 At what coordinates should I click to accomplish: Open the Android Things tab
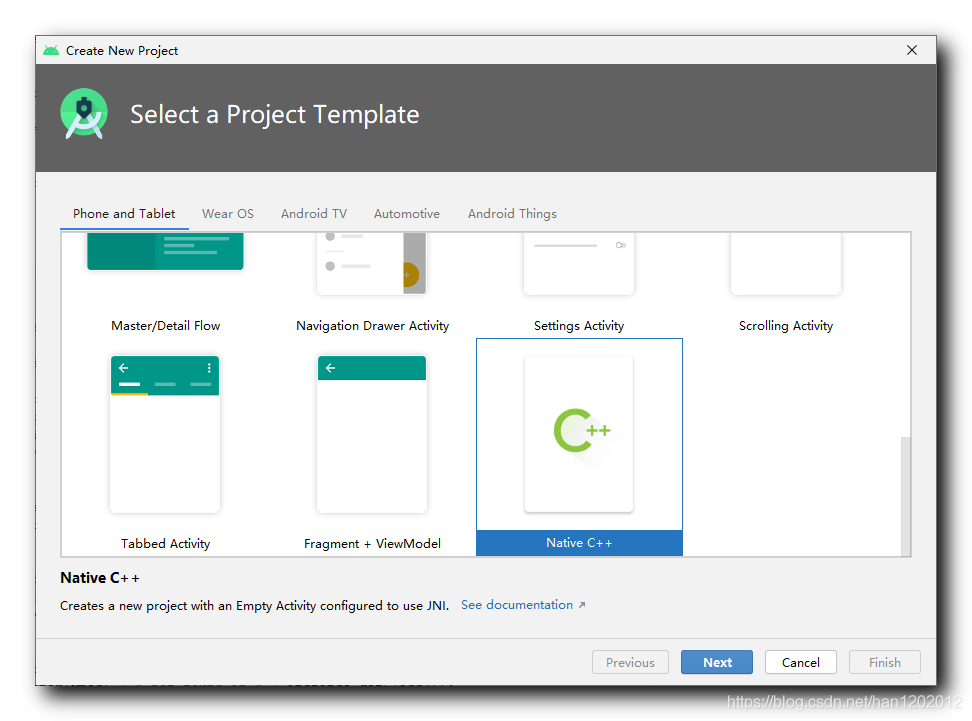coord(512,213)
